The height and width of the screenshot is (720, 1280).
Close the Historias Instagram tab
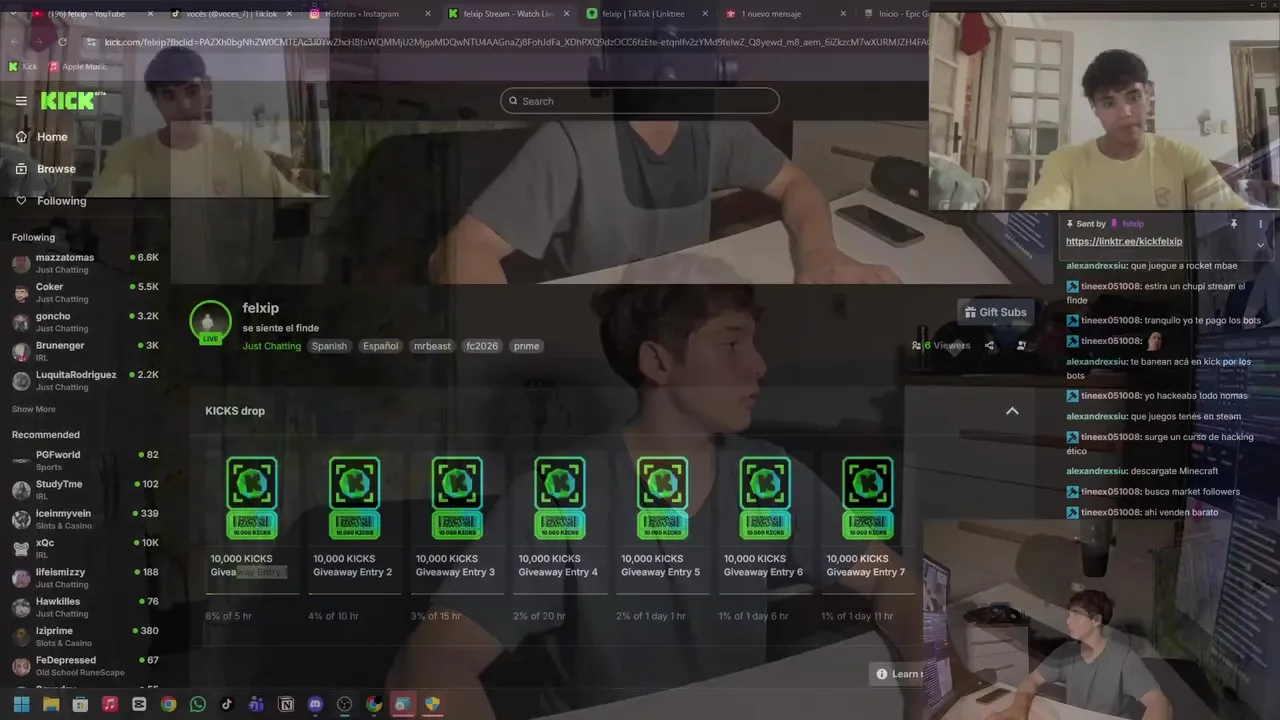[x=428, y=14]
